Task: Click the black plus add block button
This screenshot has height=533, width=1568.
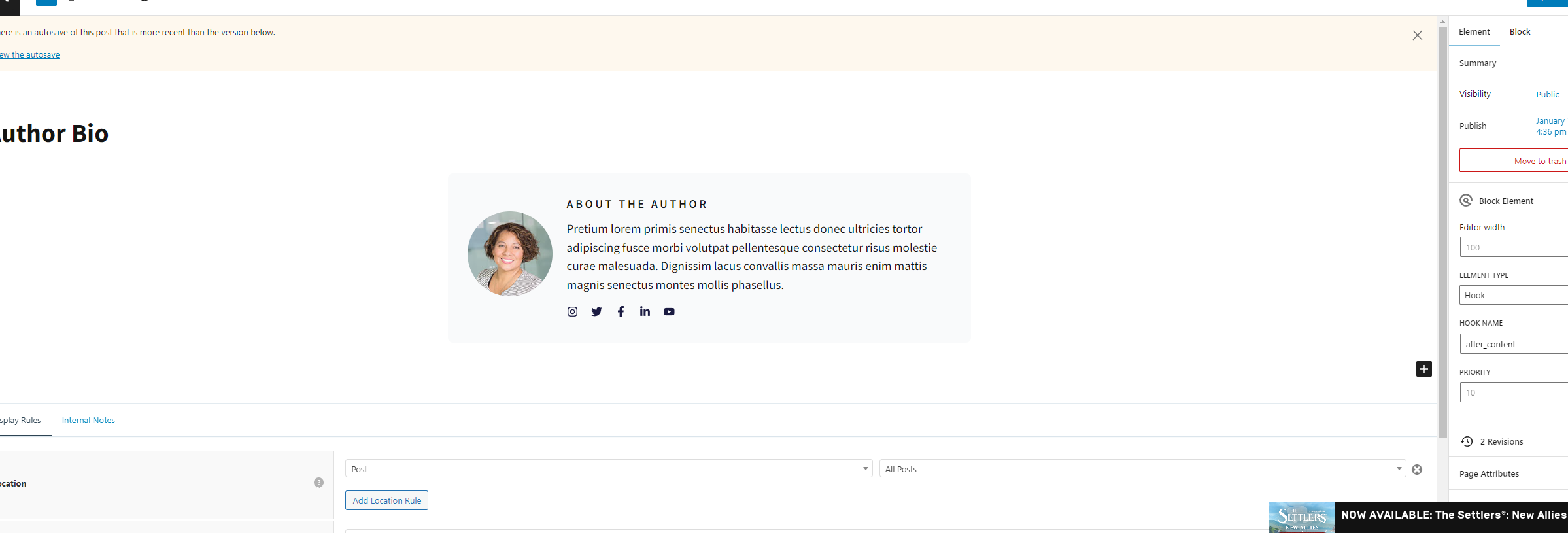Action: click(1423, 369)
